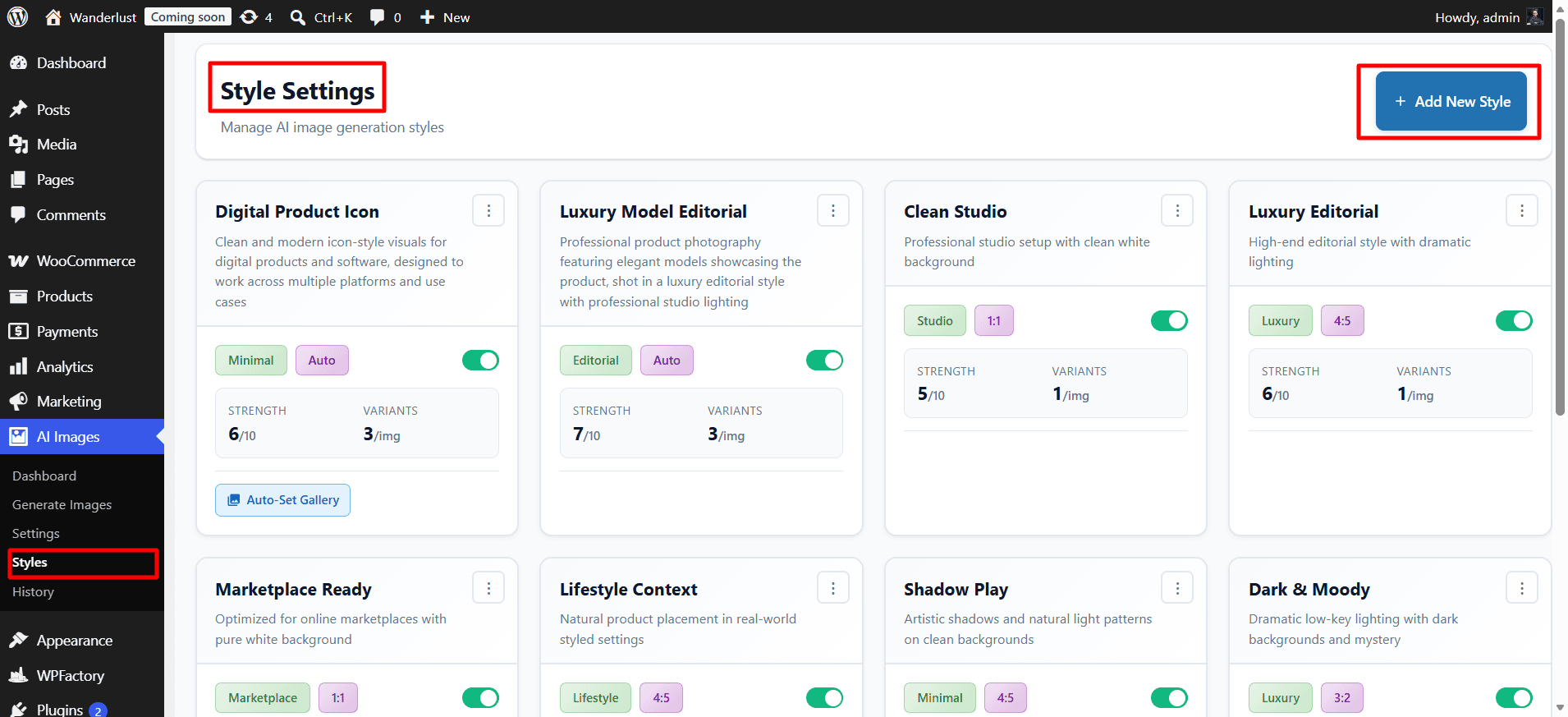
Task: Click the Payments dollar icon
Action: point(18,332)
